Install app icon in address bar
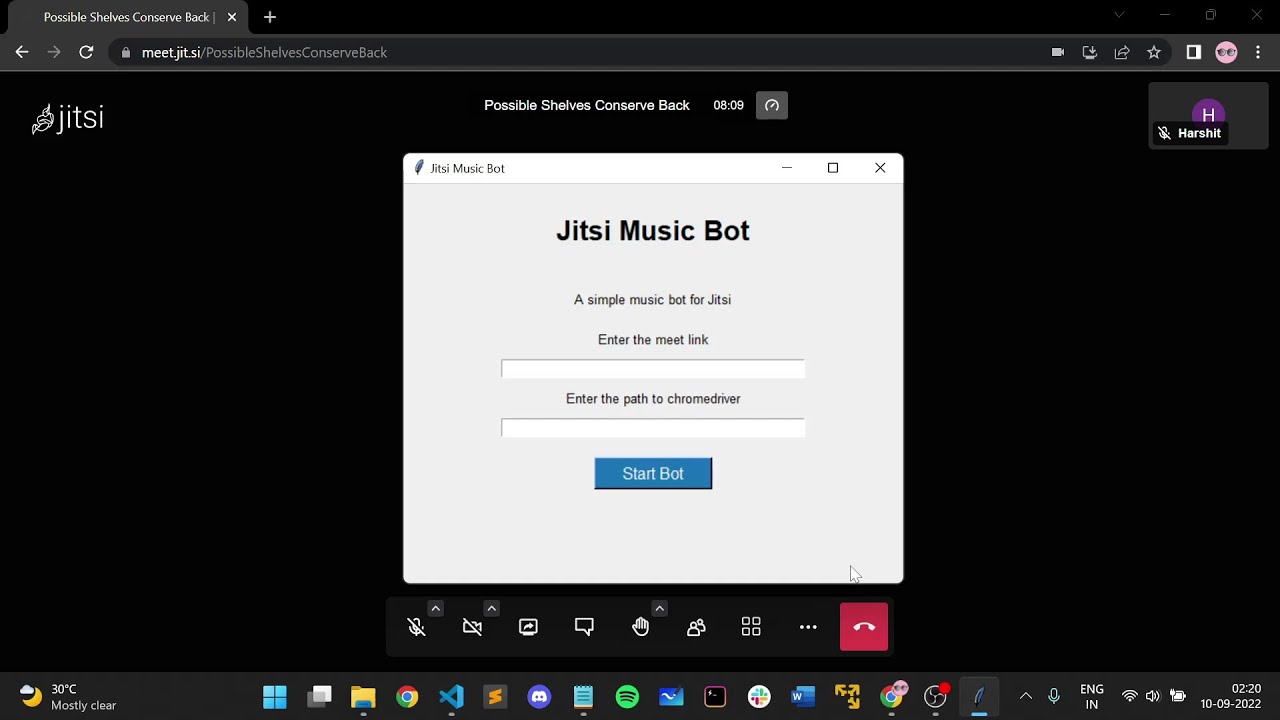Image resolution: width=1280 pixels, height=720 pixels. 1090,52
